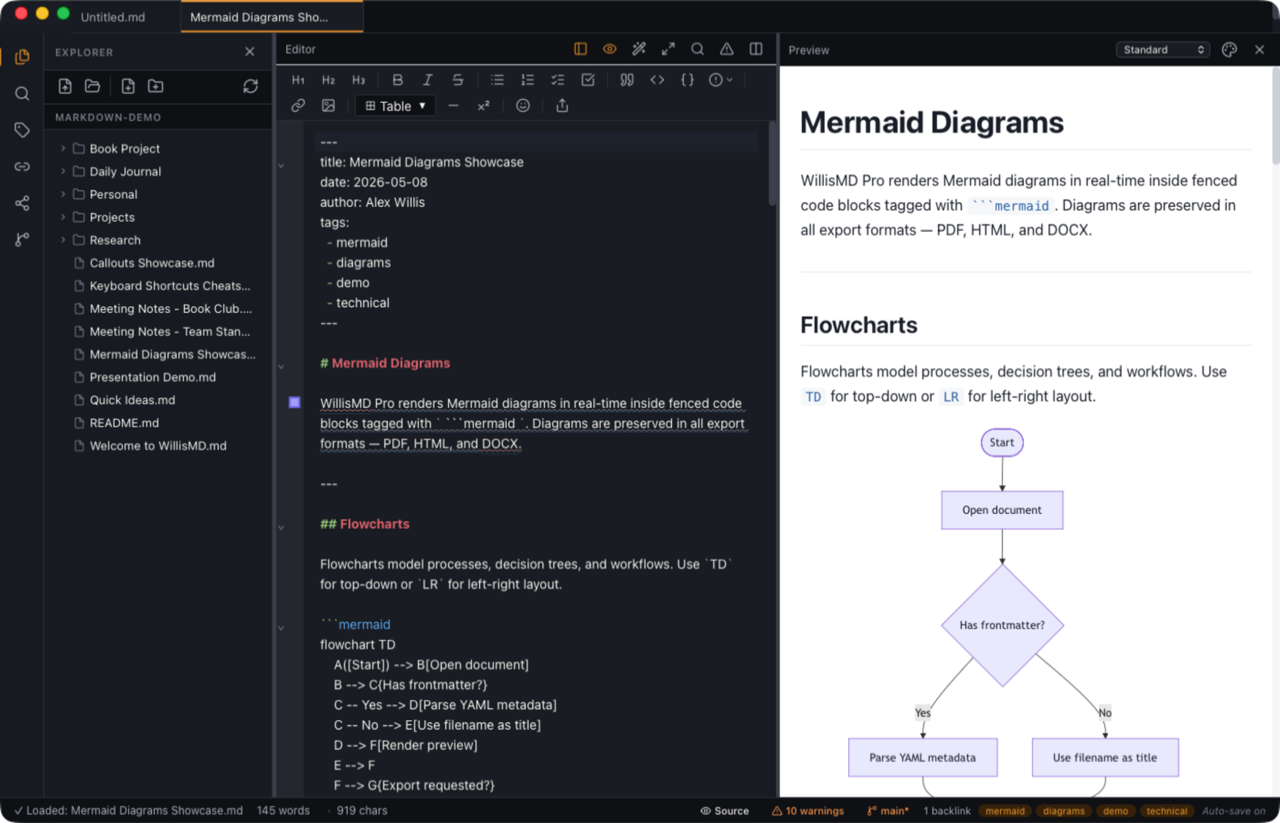Open the tags panel in the activity bar
Screen dimensions: 1280x823
point(22,130)
